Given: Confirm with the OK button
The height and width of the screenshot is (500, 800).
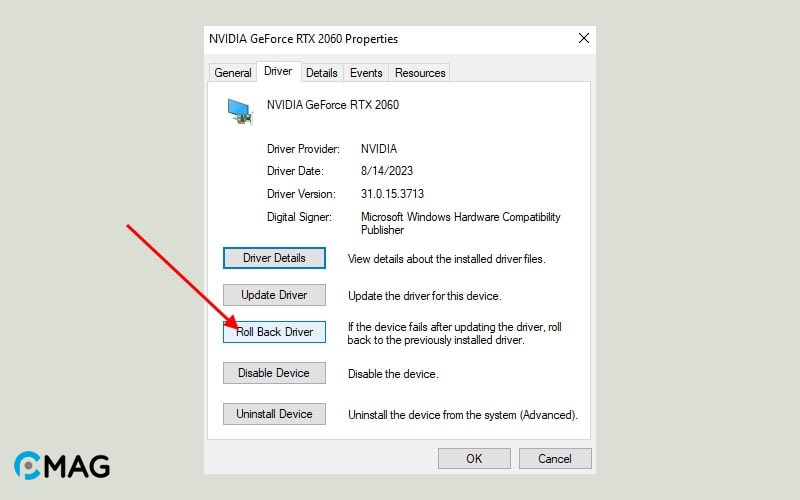Looking at the screenshot, I should tap(474, 459).
